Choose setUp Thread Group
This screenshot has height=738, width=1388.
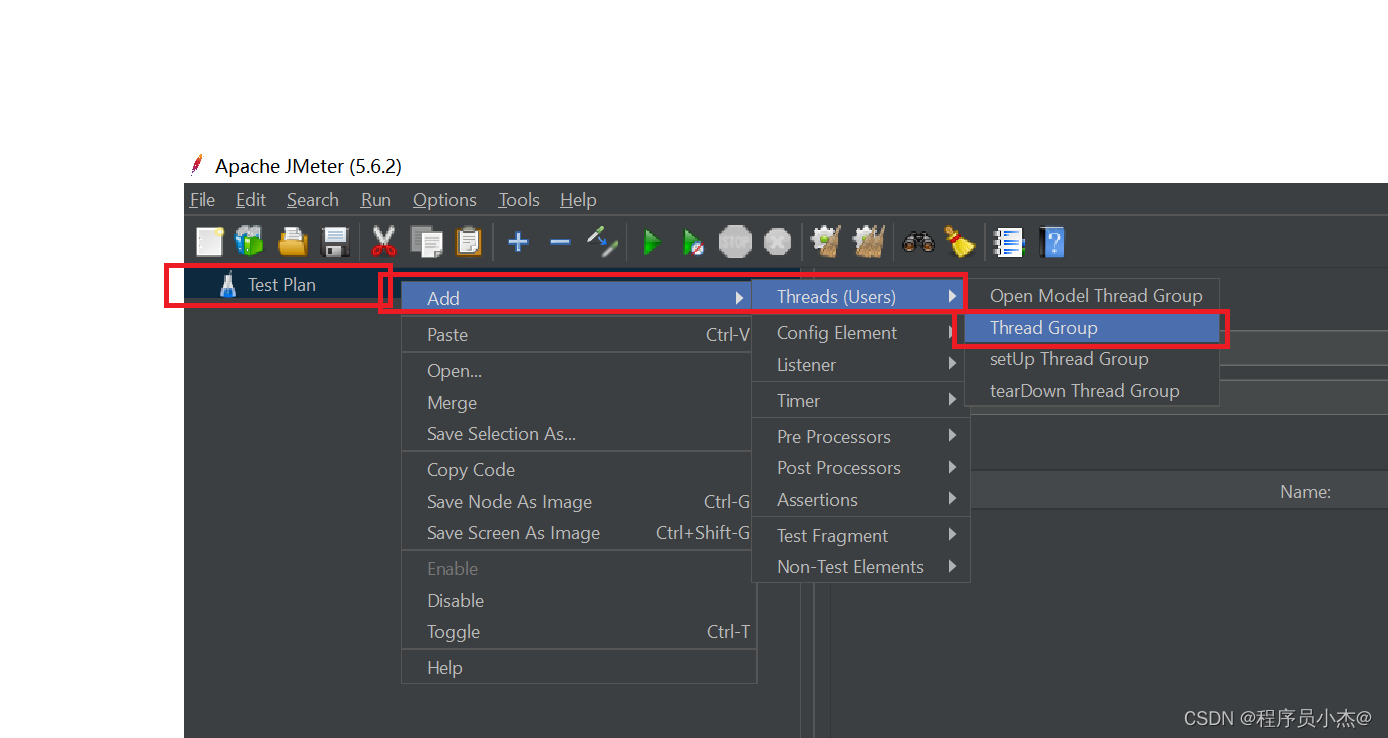pos(1092,359)
